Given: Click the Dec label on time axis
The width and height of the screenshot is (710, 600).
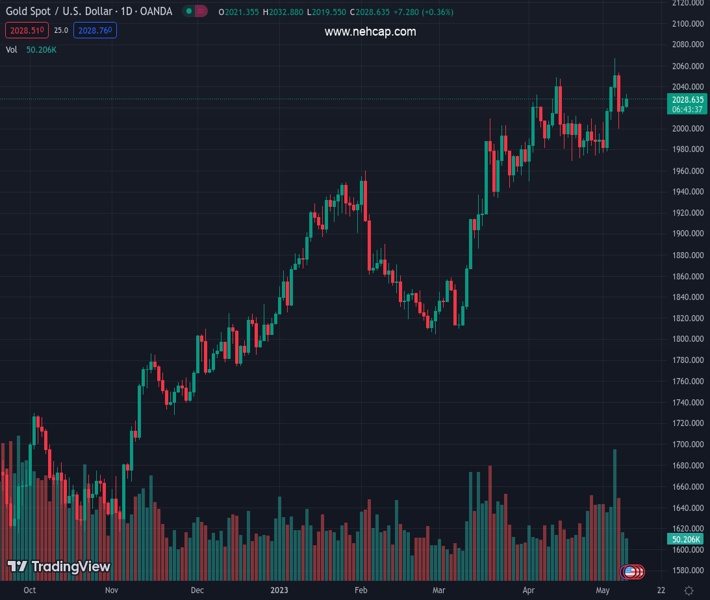Looking at the screenshot, I should click(x=197, y=590).
